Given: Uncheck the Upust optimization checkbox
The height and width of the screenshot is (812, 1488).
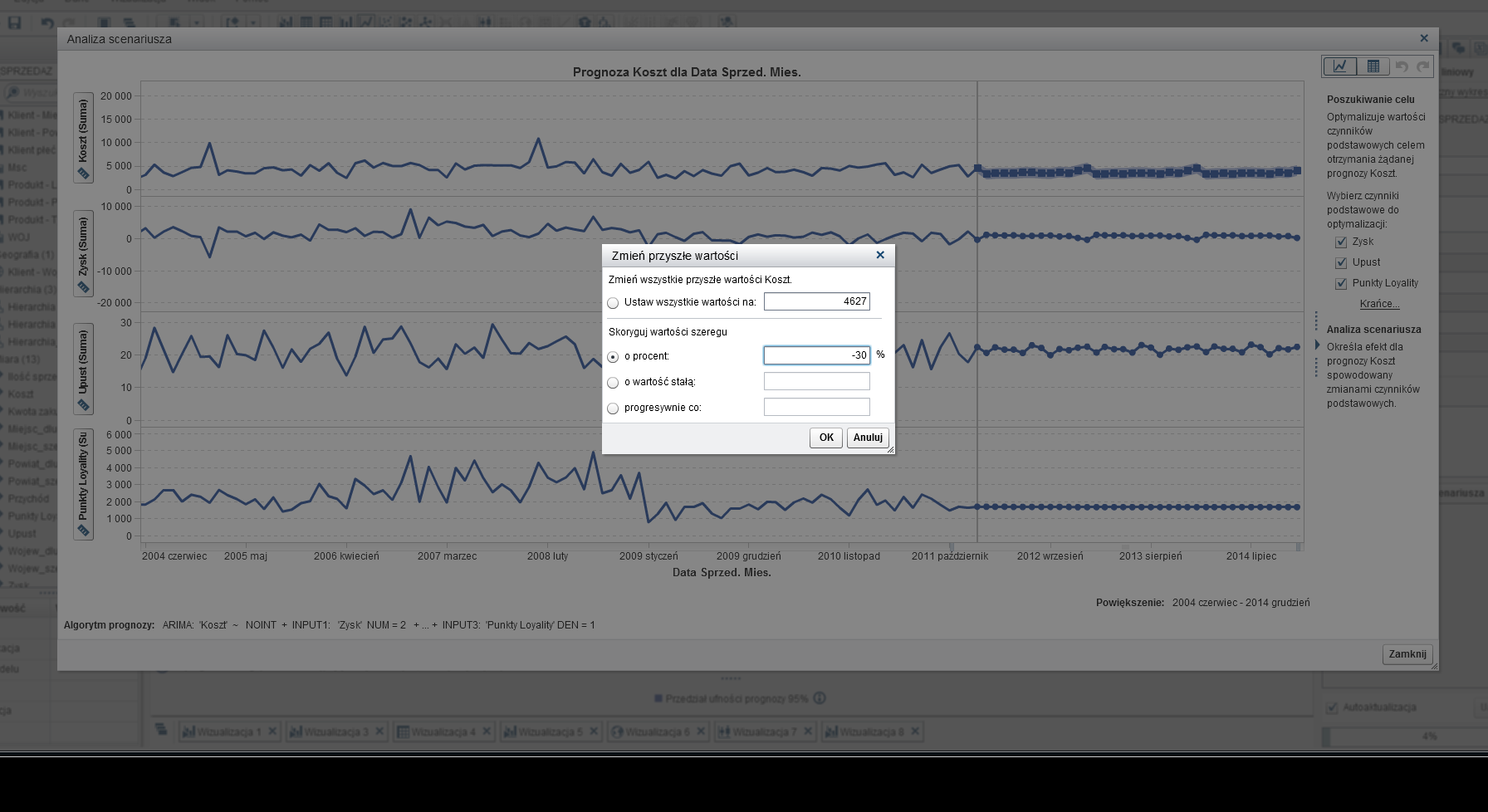Looking at the screenshot, I should click(1341, 263).
